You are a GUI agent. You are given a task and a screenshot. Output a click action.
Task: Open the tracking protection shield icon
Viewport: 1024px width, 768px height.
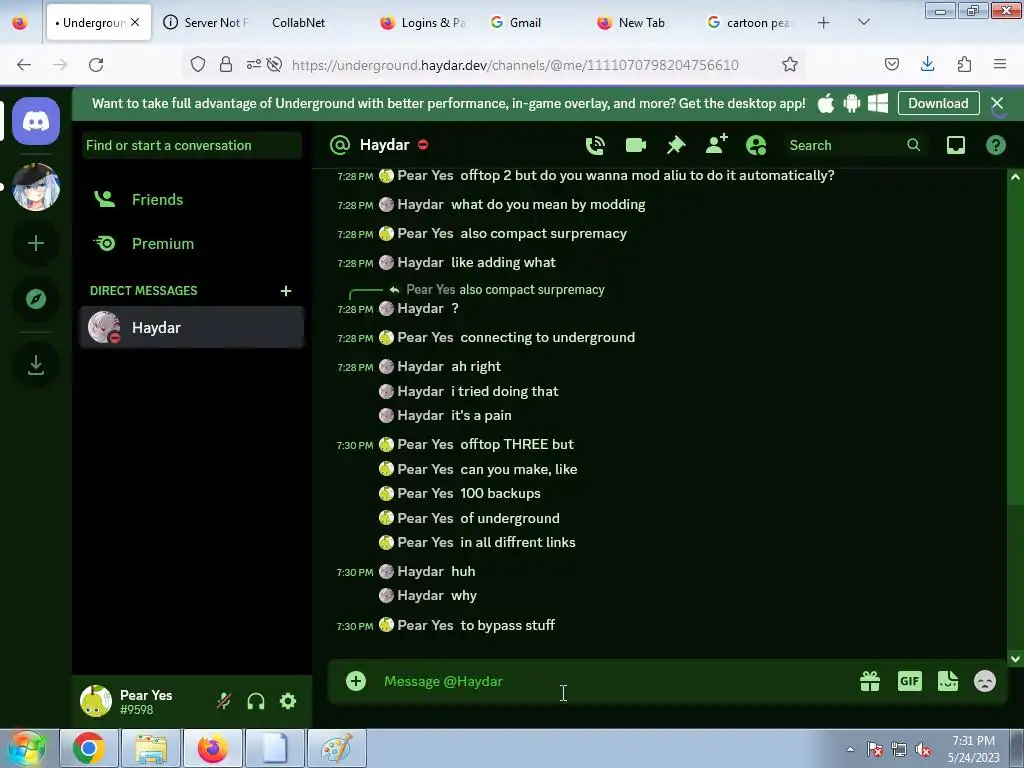[198, 64]
